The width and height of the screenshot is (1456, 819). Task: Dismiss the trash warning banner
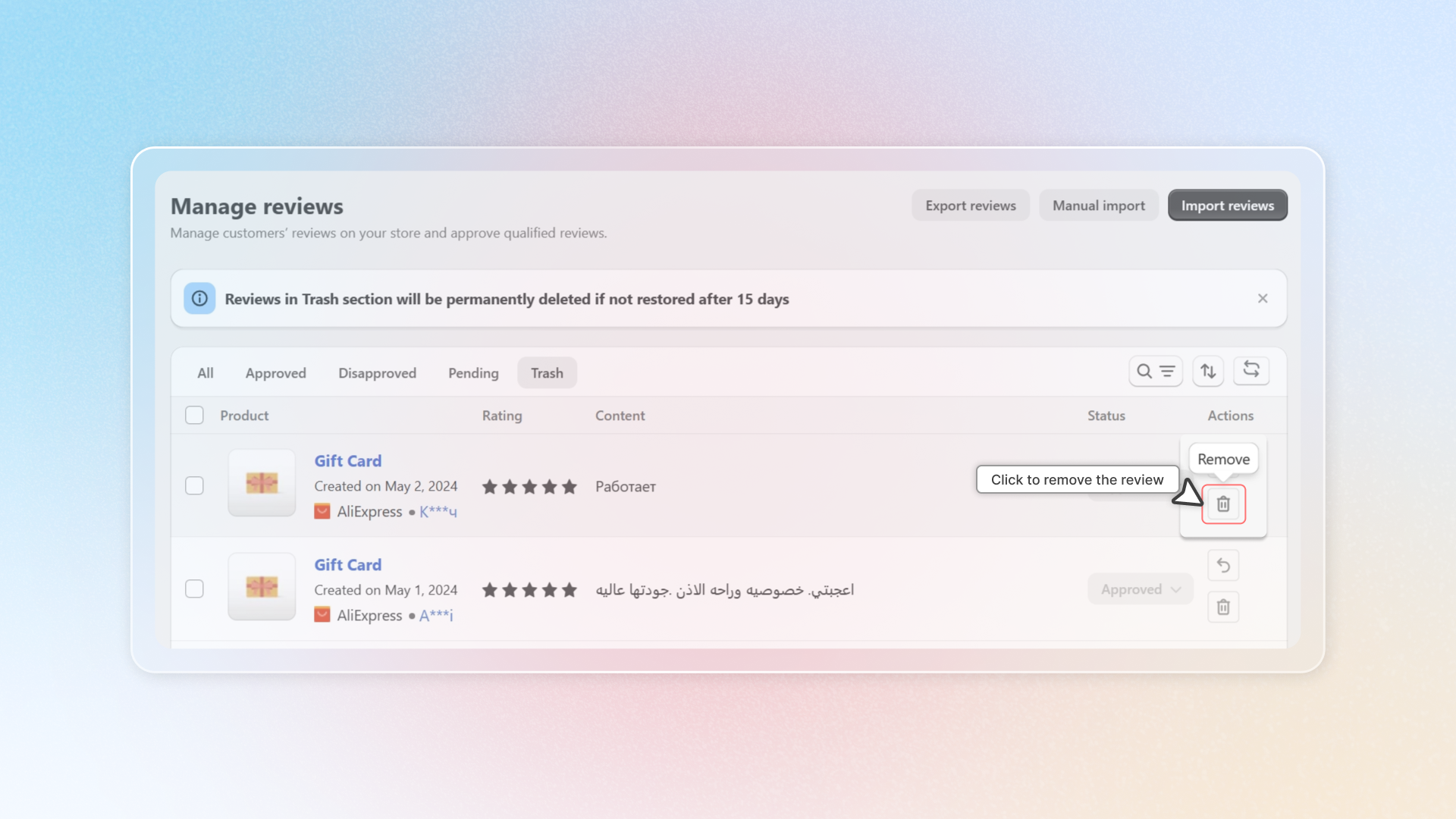point(1263,299)
